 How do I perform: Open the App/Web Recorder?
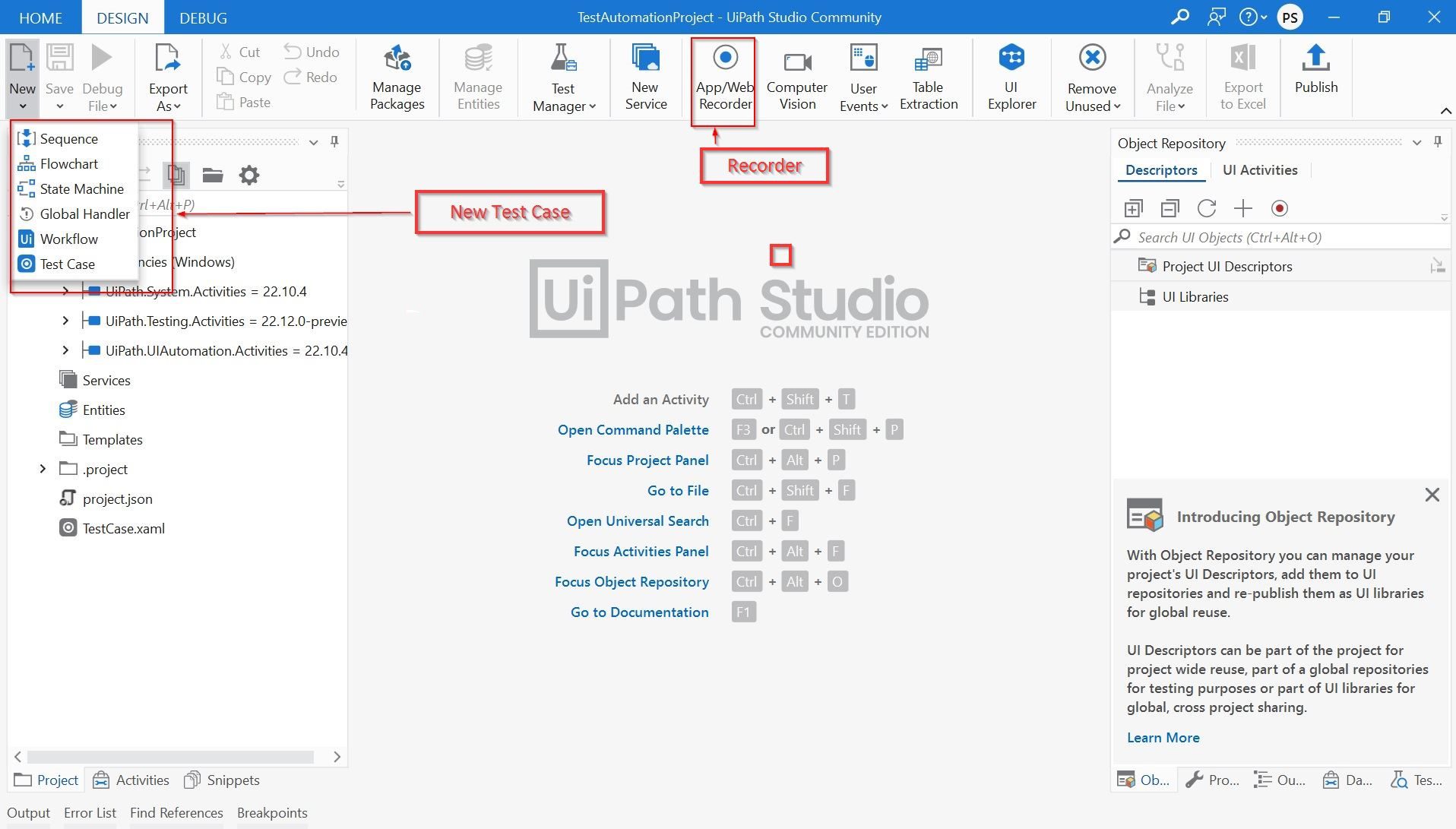[x=724, y=76]
